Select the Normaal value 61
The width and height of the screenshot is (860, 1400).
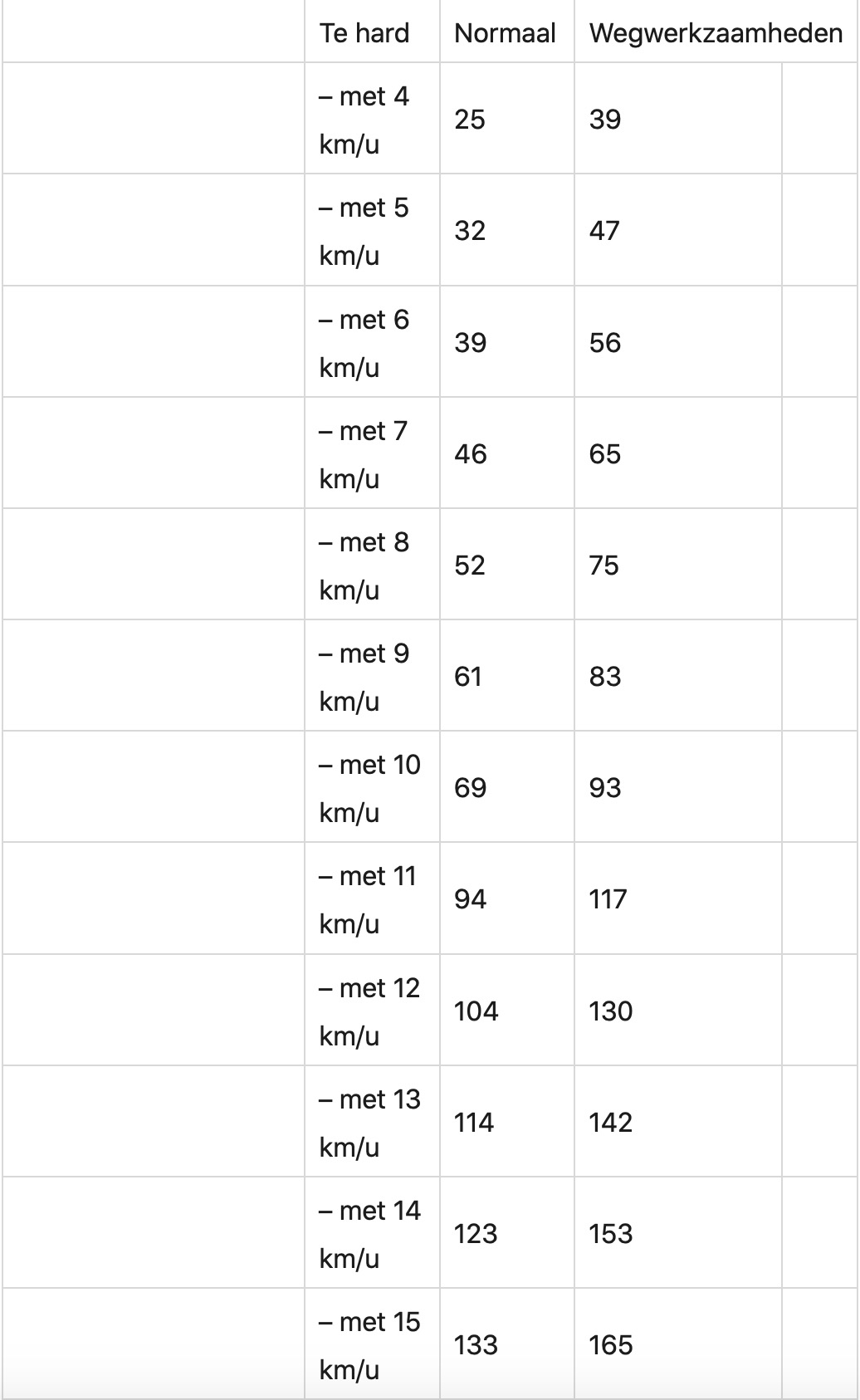[x=468, y=676]
